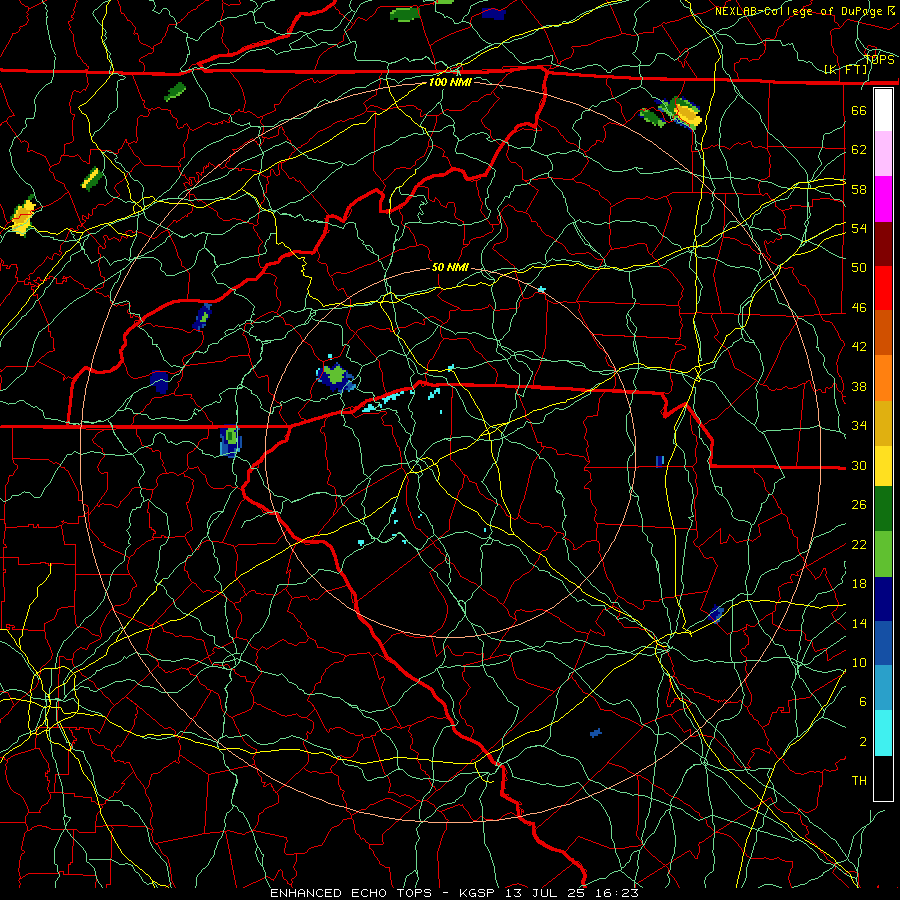Click the medium blue legend swatch

pyautogui.click(x=883, y=643)
